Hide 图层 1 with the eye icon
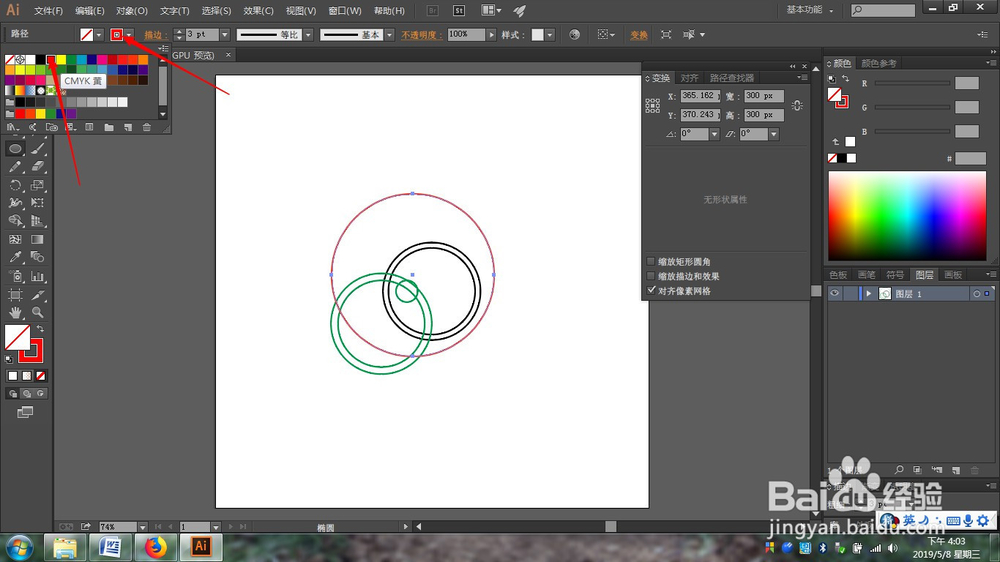The image size is (1000, 562). 834,293
